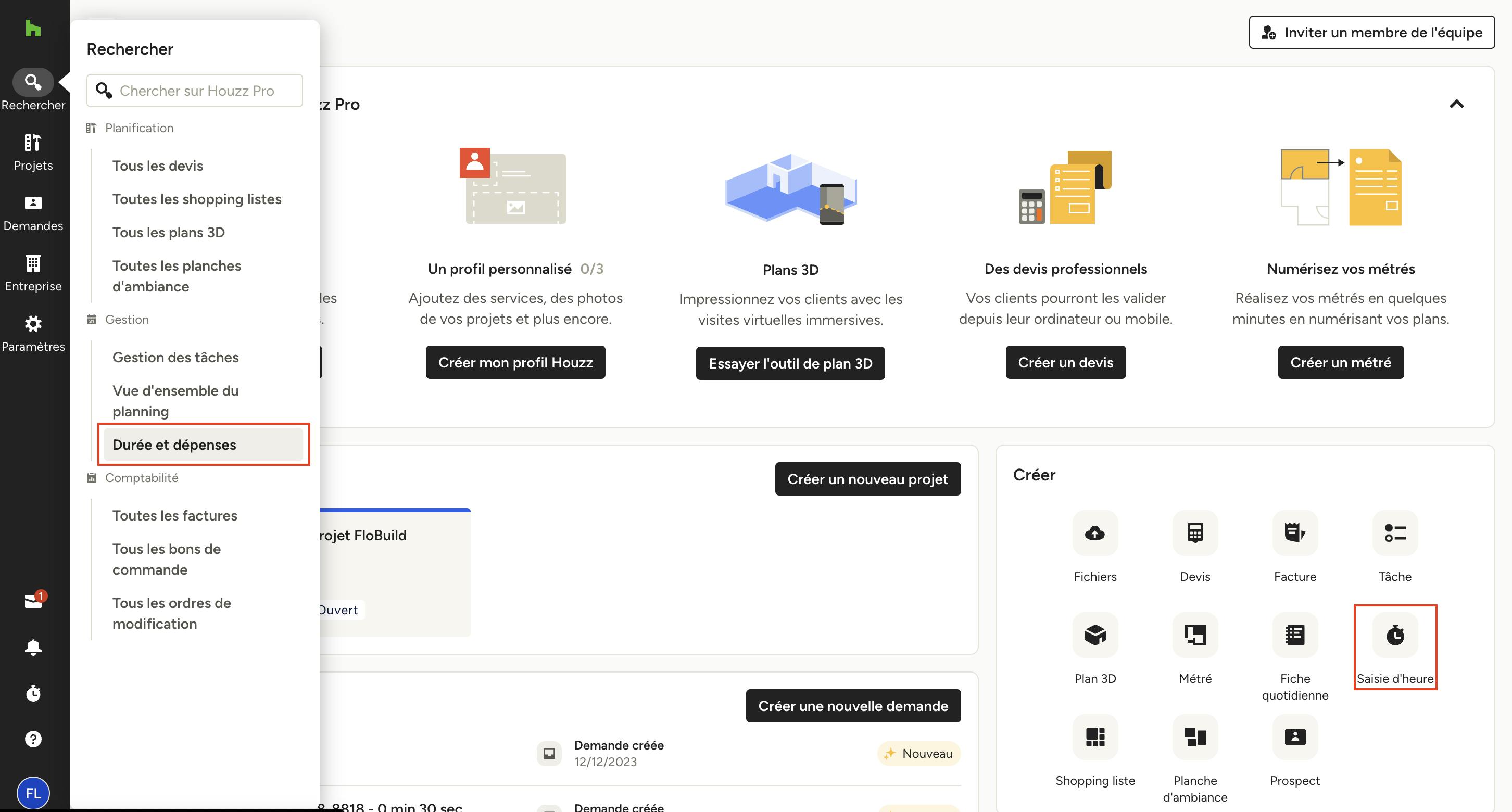Open Tous les bons de commande

pos(167,559)
